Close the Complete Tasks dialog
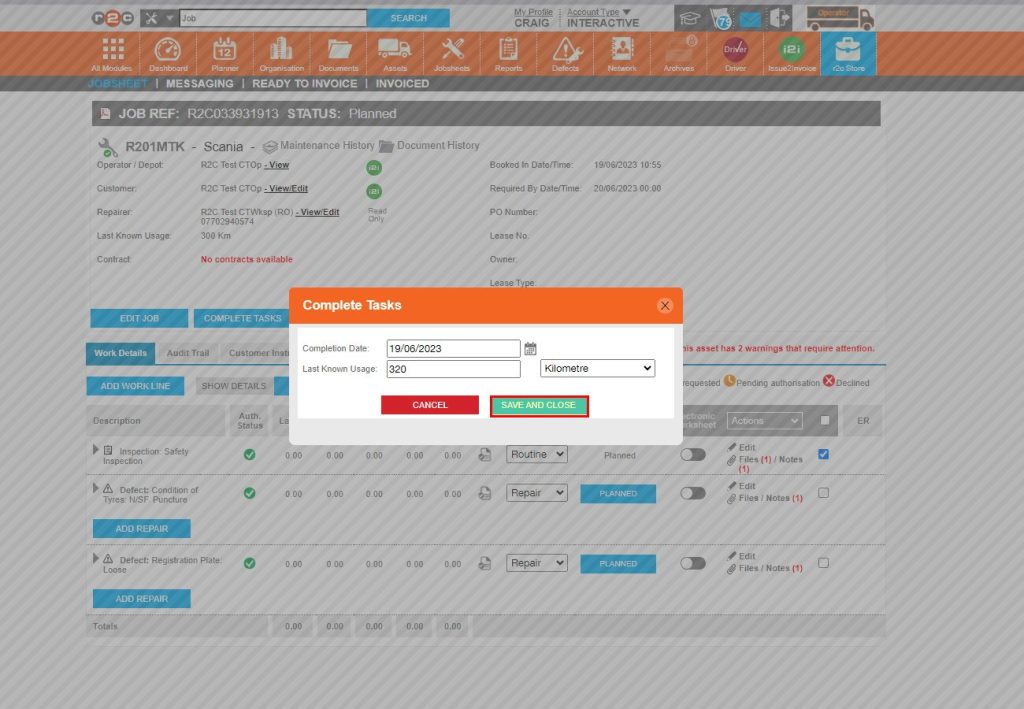1024x709 pixels. (x=665, y=306)
